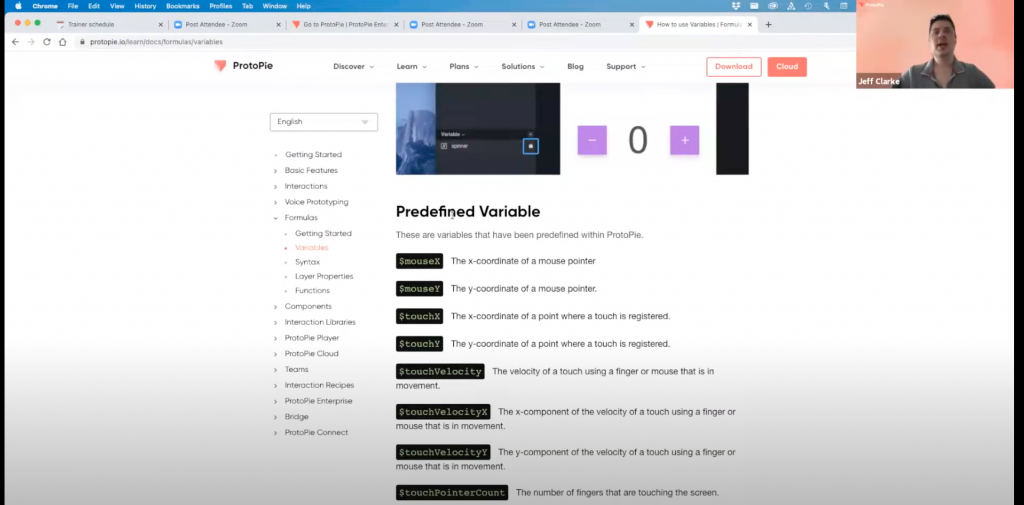
Task: Reload the page with refresh icon
Action: pyautogui.click(x=47, y=42)
